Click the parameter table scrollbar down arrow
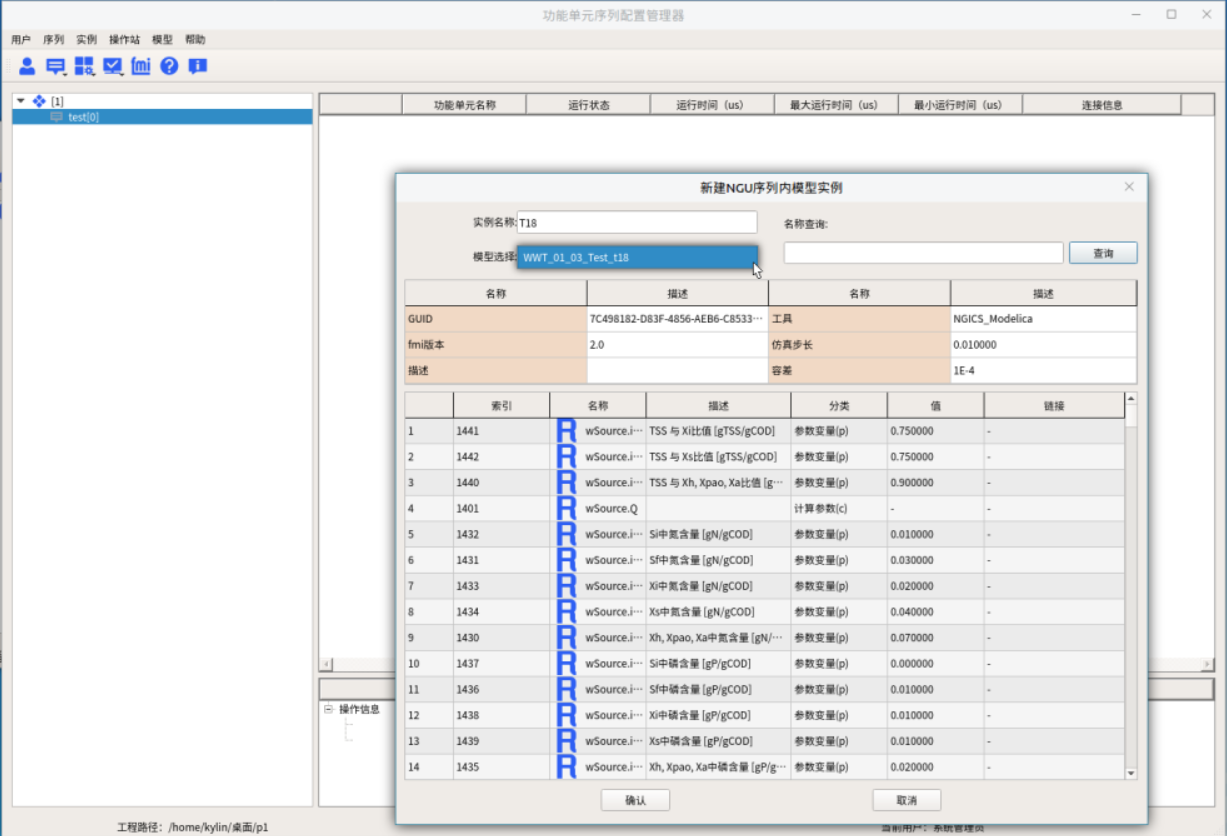The height and width of the screenshot is (836, 1227). click(x=1131, y=773)
